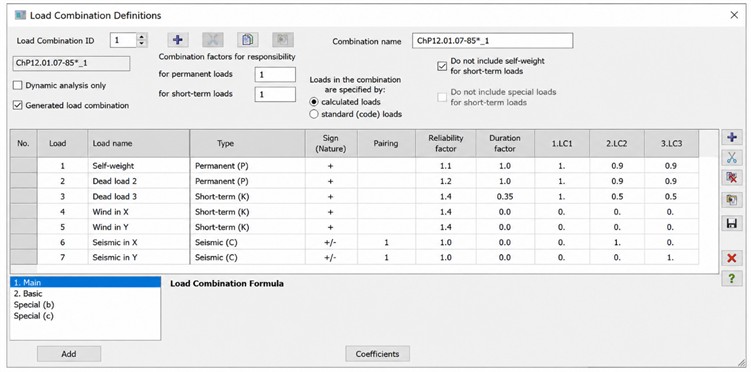Click the 3.LC3 column header
751x372 pixels.
click(671, 143)
